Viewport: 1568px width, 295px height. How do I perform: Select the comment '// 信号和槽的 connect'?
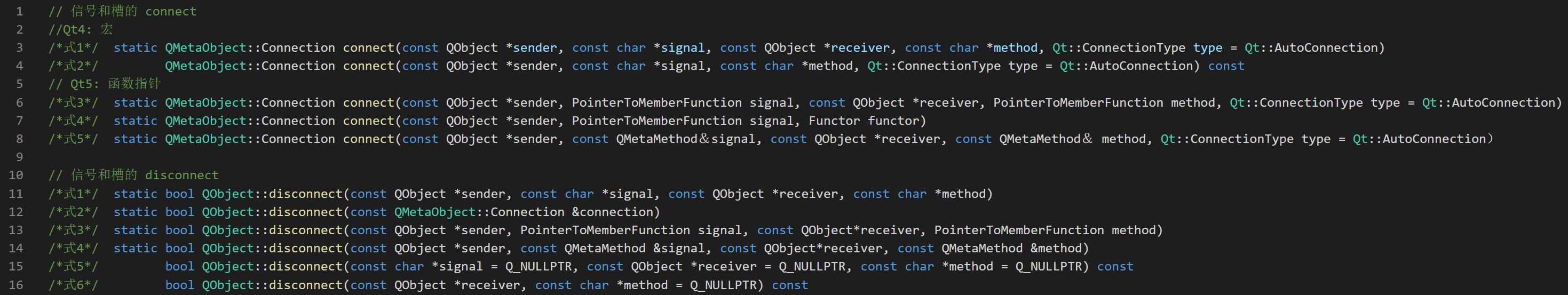(122, 11)
